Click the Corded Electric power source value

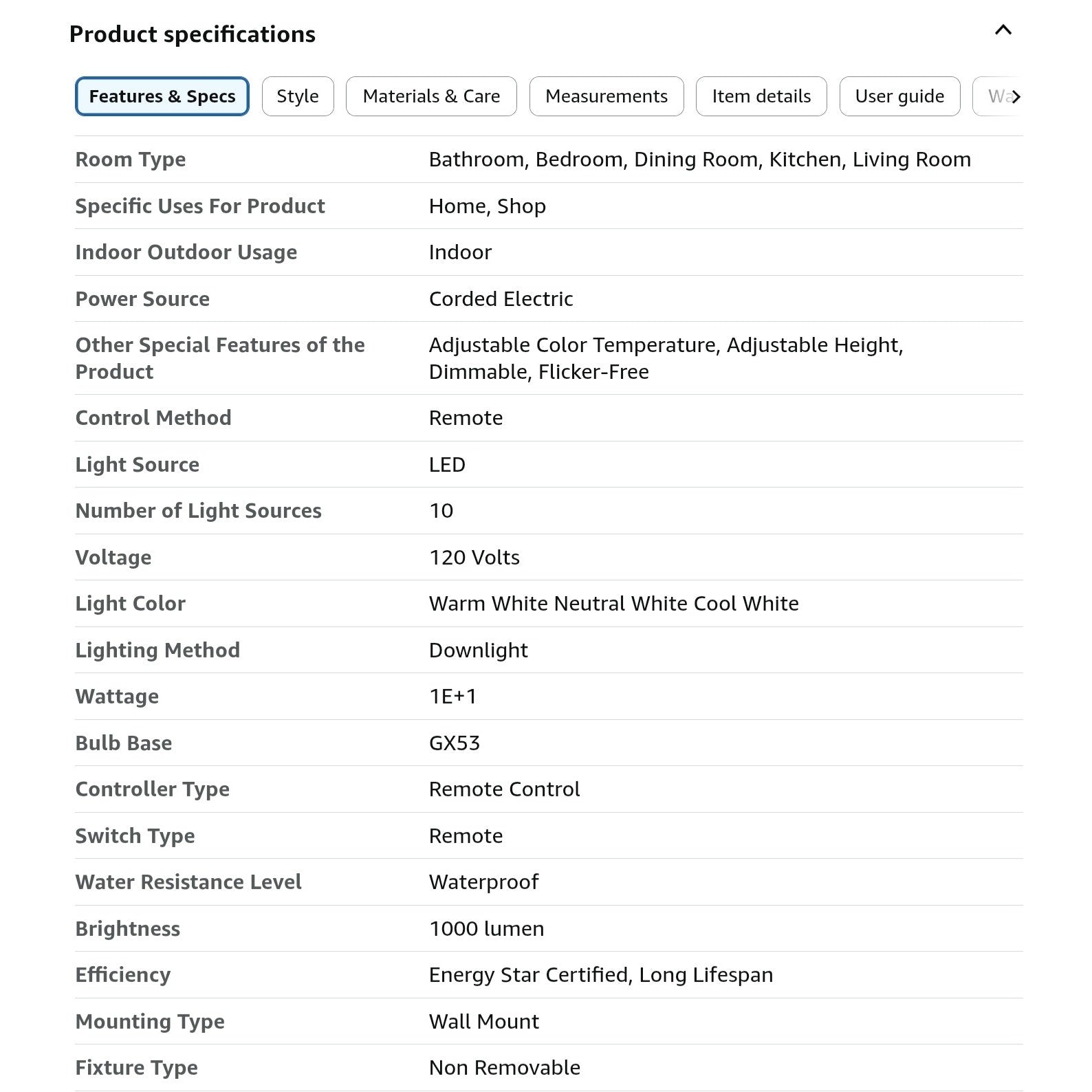tap(501, 299)
